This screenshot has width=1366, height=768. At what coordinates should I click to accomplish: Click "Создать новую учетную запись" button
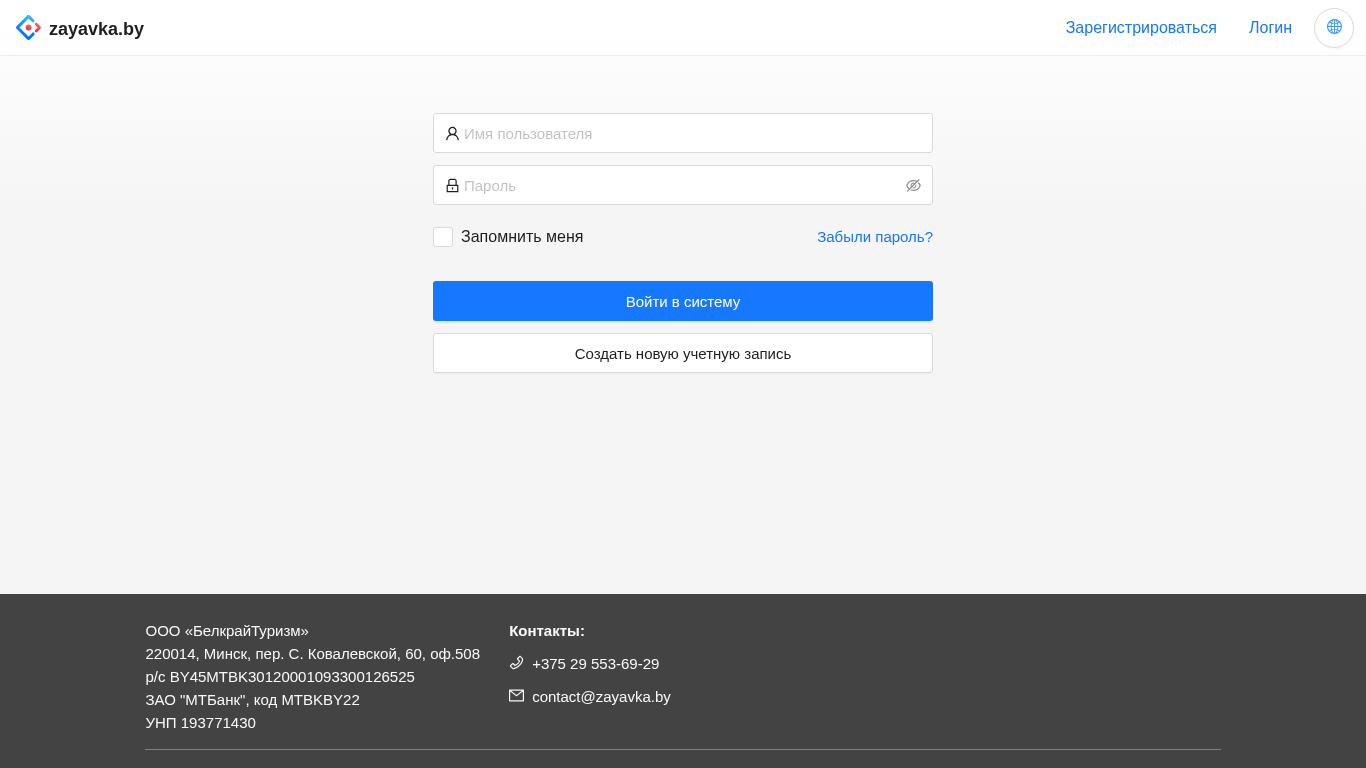click(683, 353)
